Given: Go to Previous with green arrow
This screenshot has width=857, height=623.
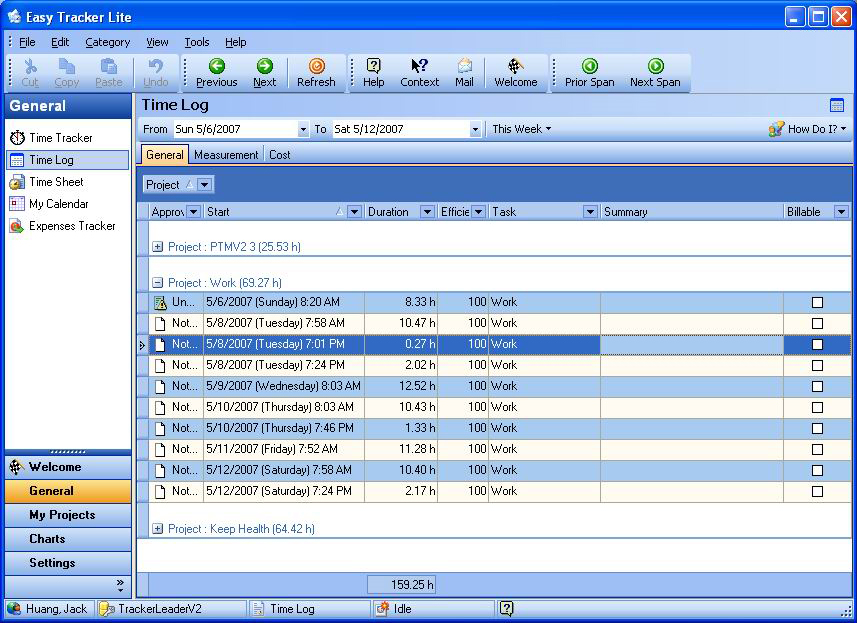Looking at the screenshot, I should [x=216, y=73].
